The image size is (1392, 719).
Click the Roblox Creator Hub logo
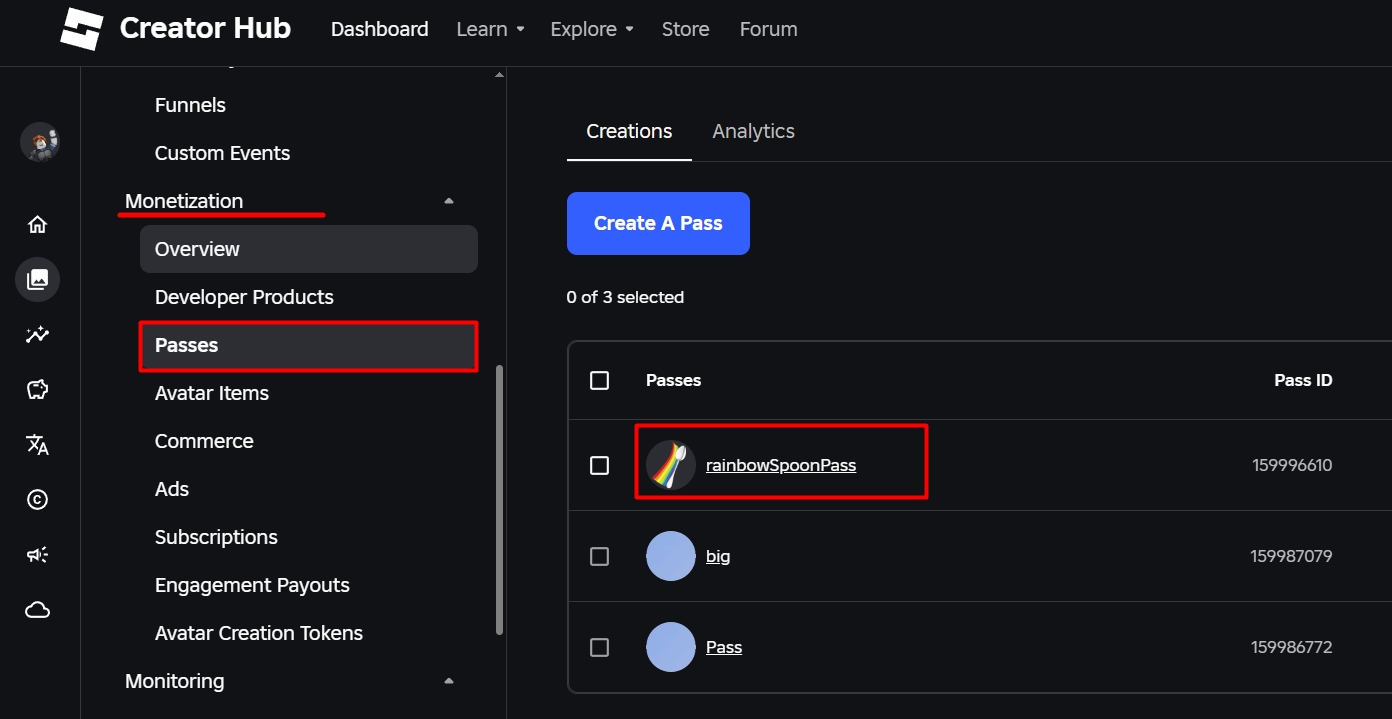pos(82,29)
